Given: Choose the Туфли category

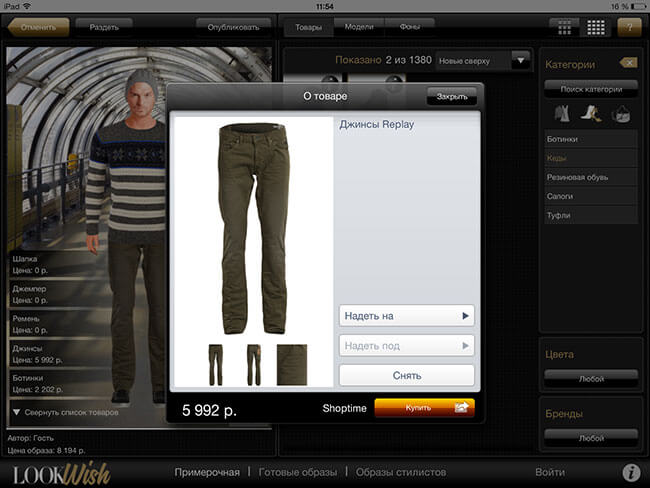Looking at the screenshot, I should 591,215.
